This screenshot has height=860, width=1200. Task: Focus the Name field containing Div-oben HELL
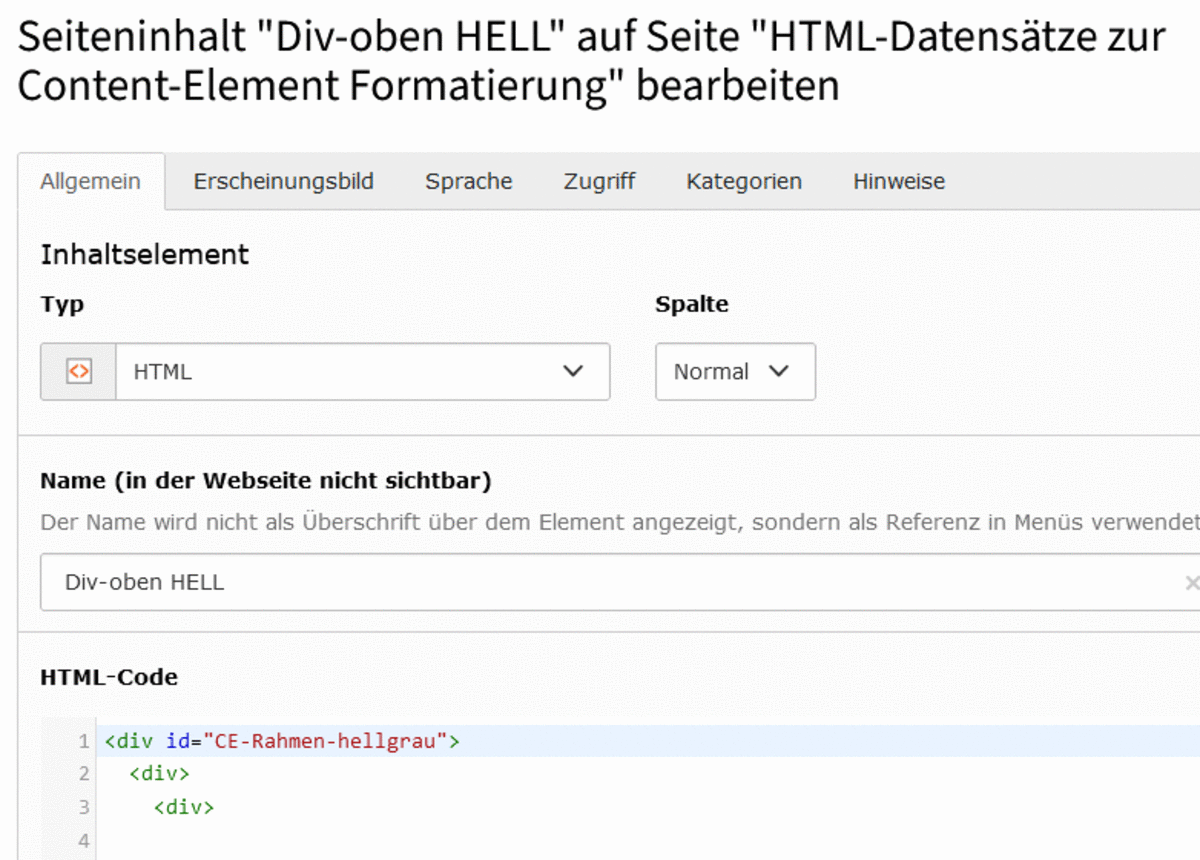[600, 582]
